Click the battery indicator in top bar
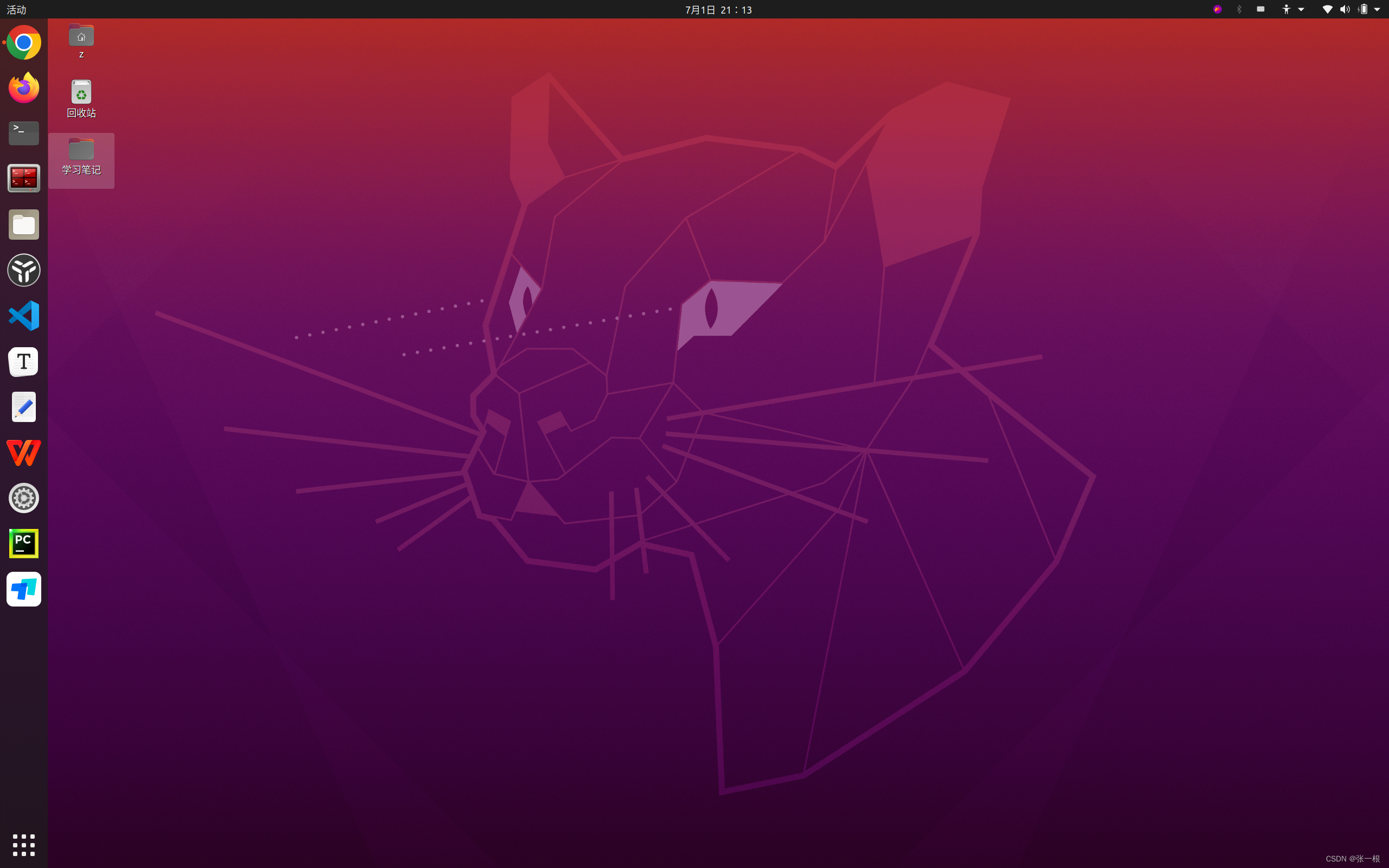This screenshot has height=868, width=1389. (x=1363, y=9)
